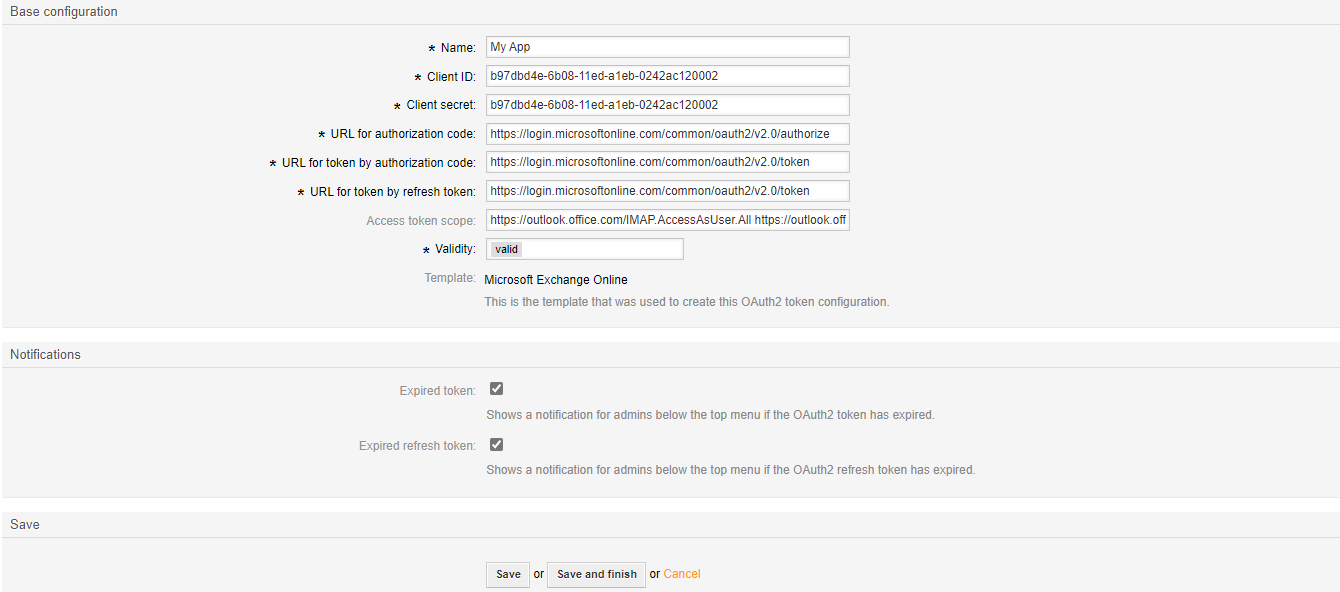Click the Name input field

point(667,46)
